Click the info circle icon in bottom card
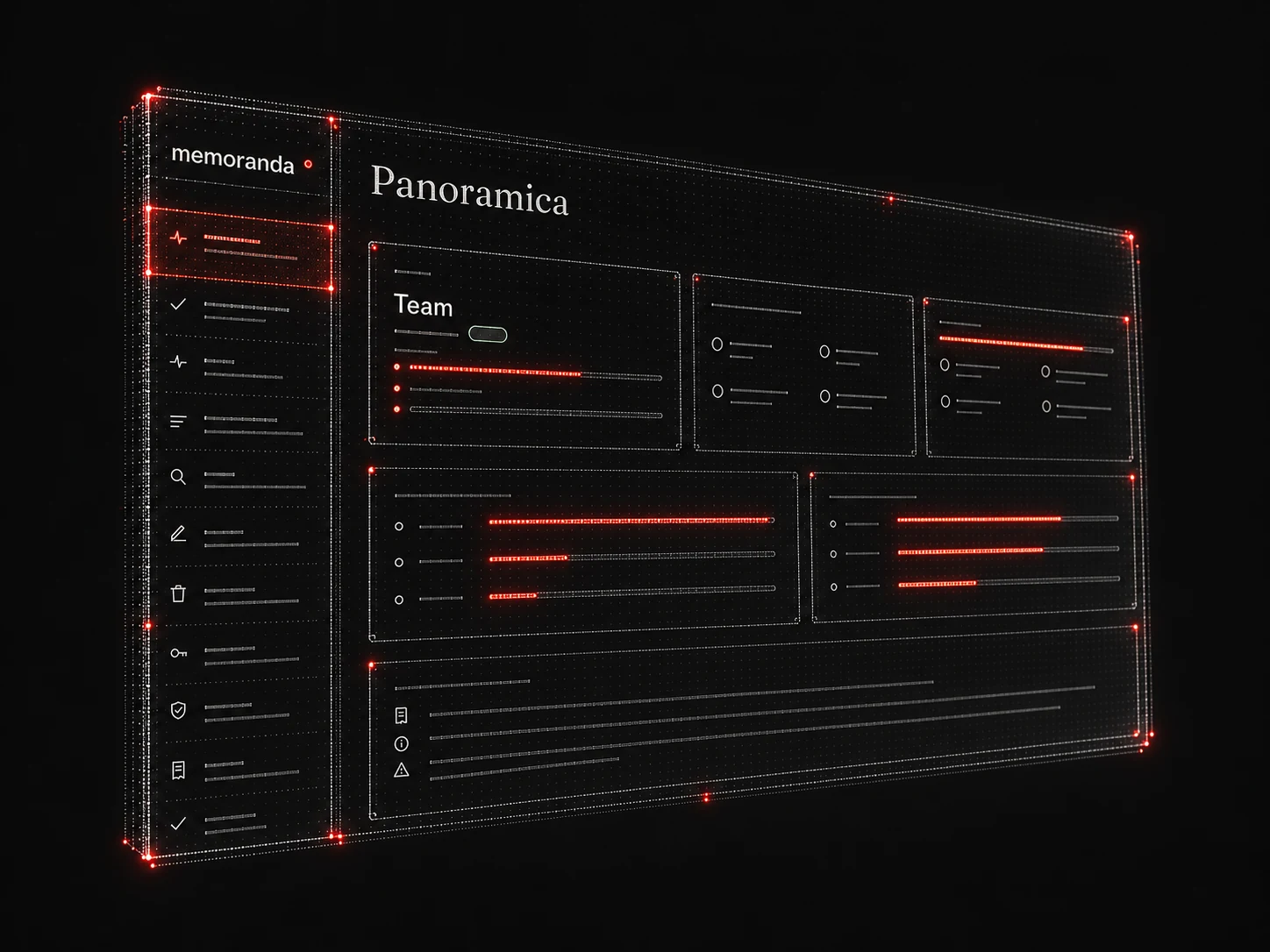The image size is (1270, 952). (402, 744)
